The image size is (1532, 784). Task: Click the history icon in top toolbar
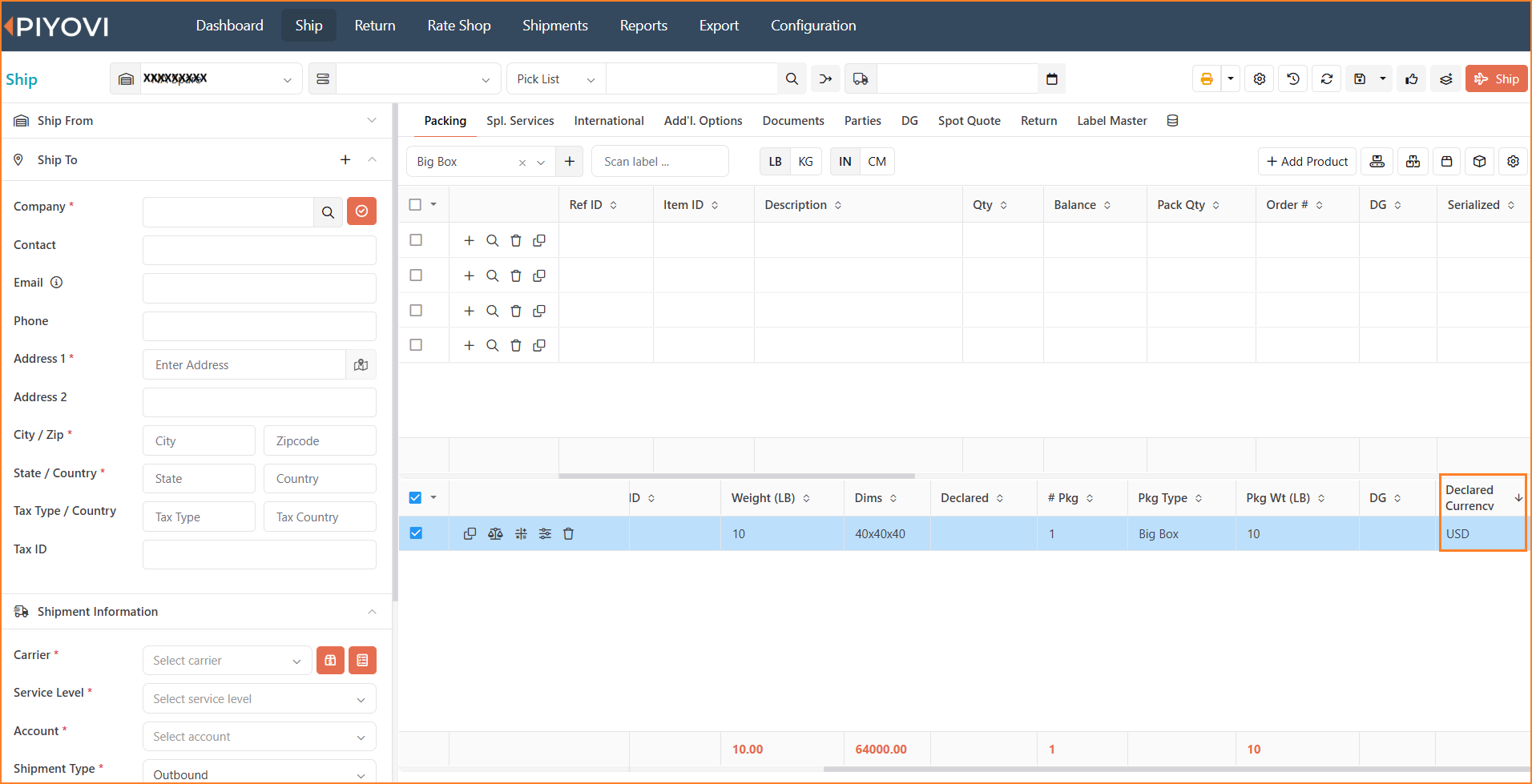tap(1293, 78)
